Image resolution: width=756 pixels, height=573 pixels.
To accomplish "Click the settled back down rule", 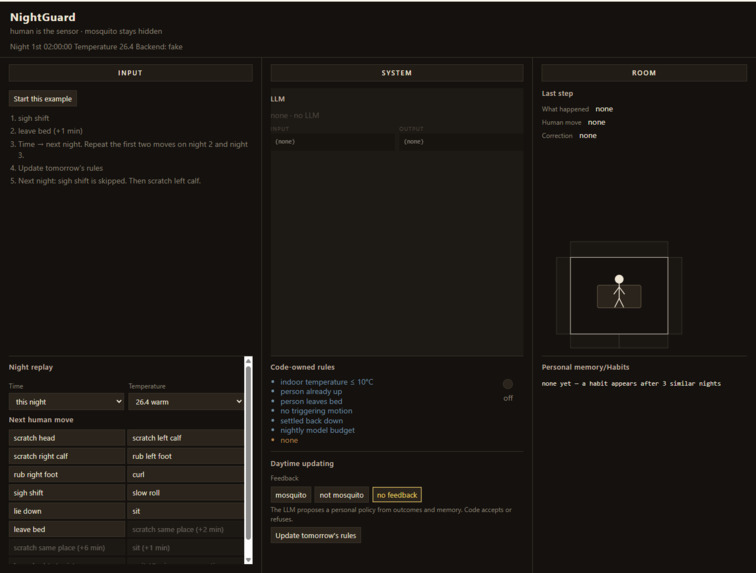I will (311, 421).
